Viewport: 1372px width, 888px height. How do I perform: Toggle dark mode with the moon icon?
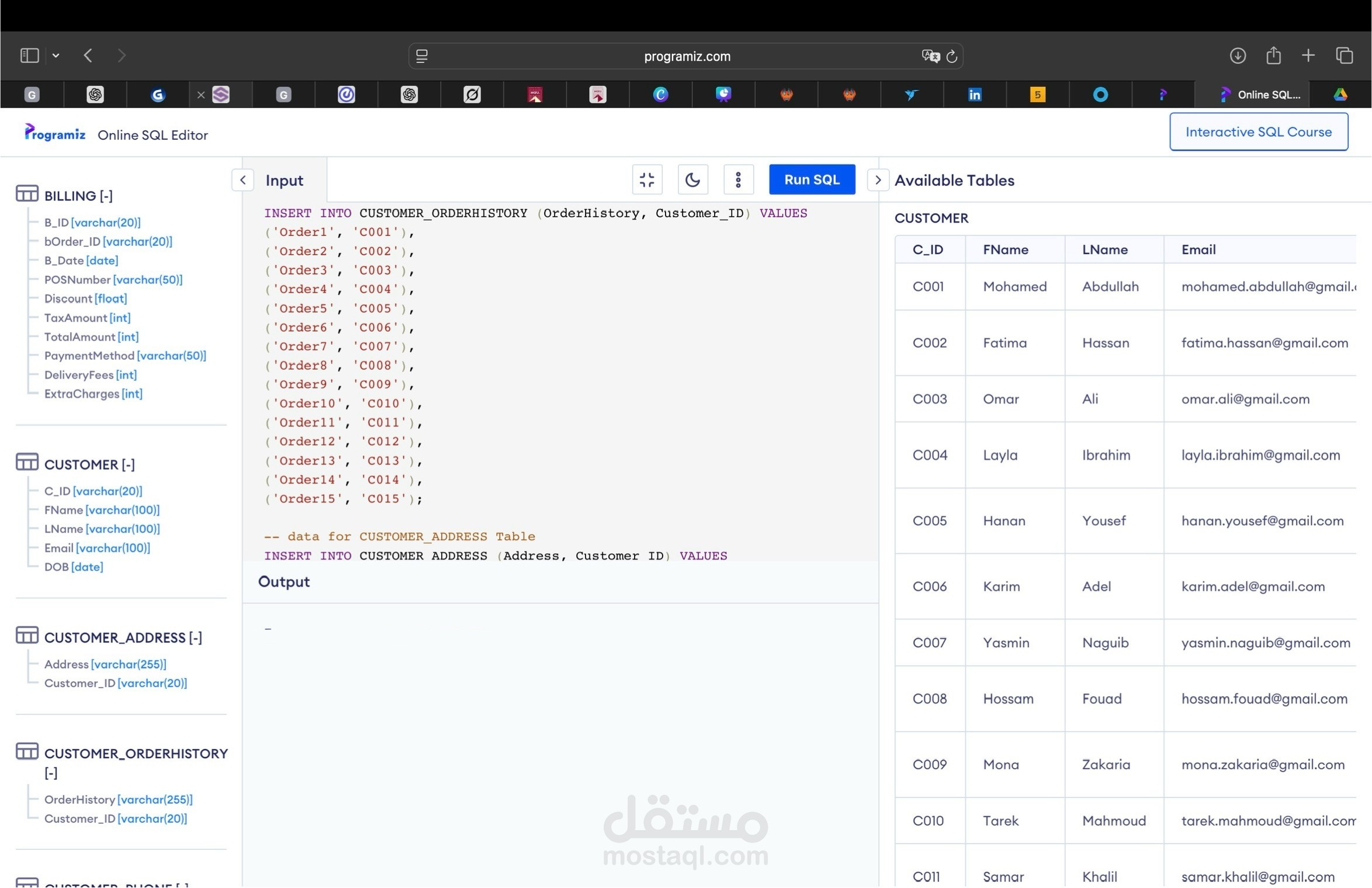point(692,179)
